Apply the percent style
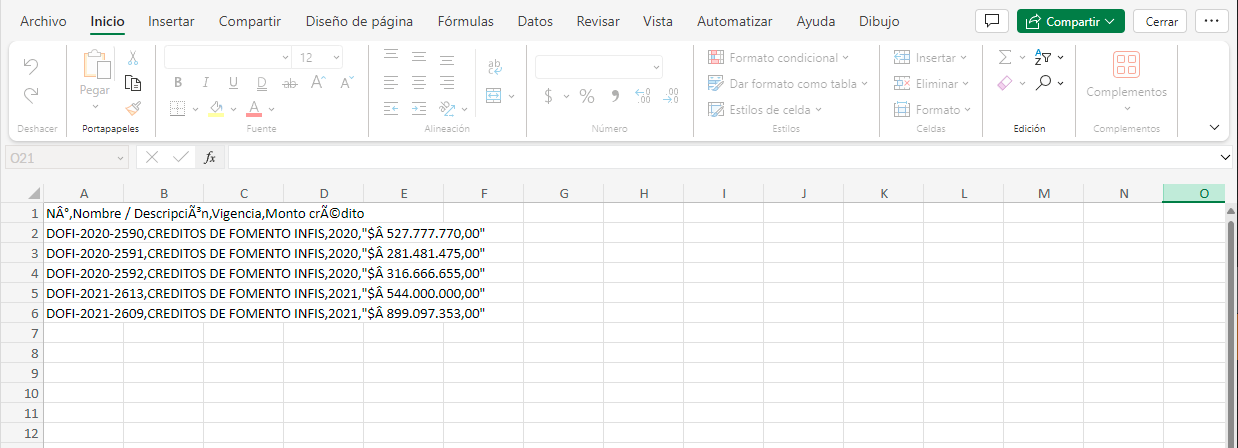 587,96
